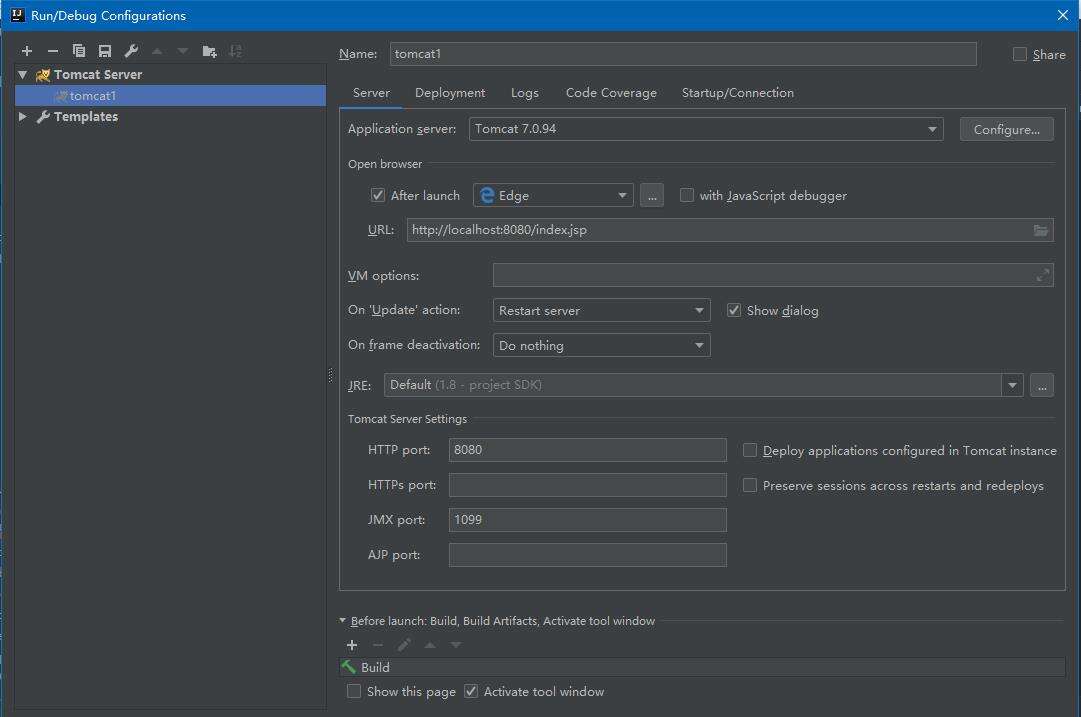Enable with JavaScript debugger checkbox
The height and width of the screenshot is (717, 1081).
(x=687, y=195)
